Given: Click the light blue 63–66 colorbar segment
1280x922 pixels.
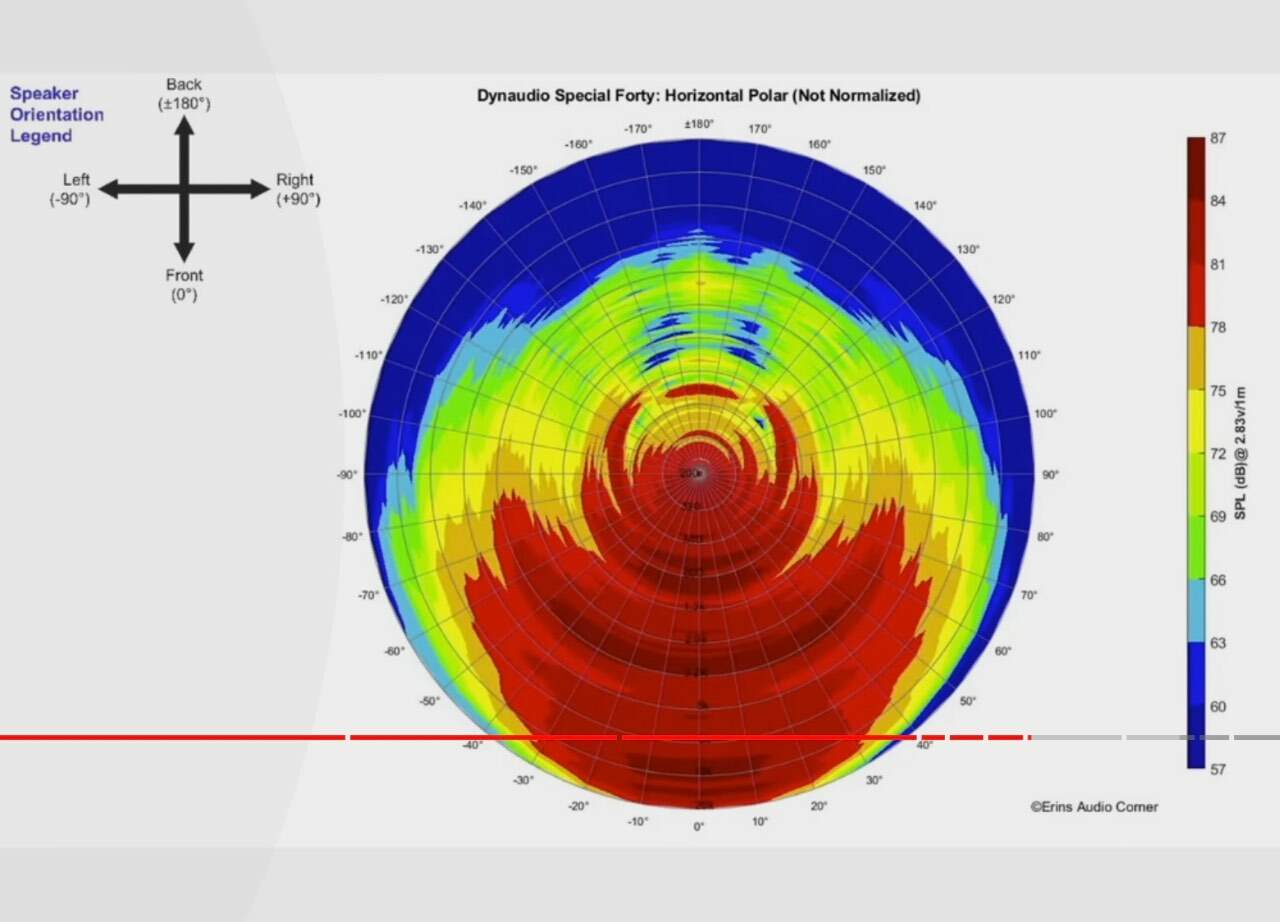Looking at the screenshot, I should click(1196, 611).
